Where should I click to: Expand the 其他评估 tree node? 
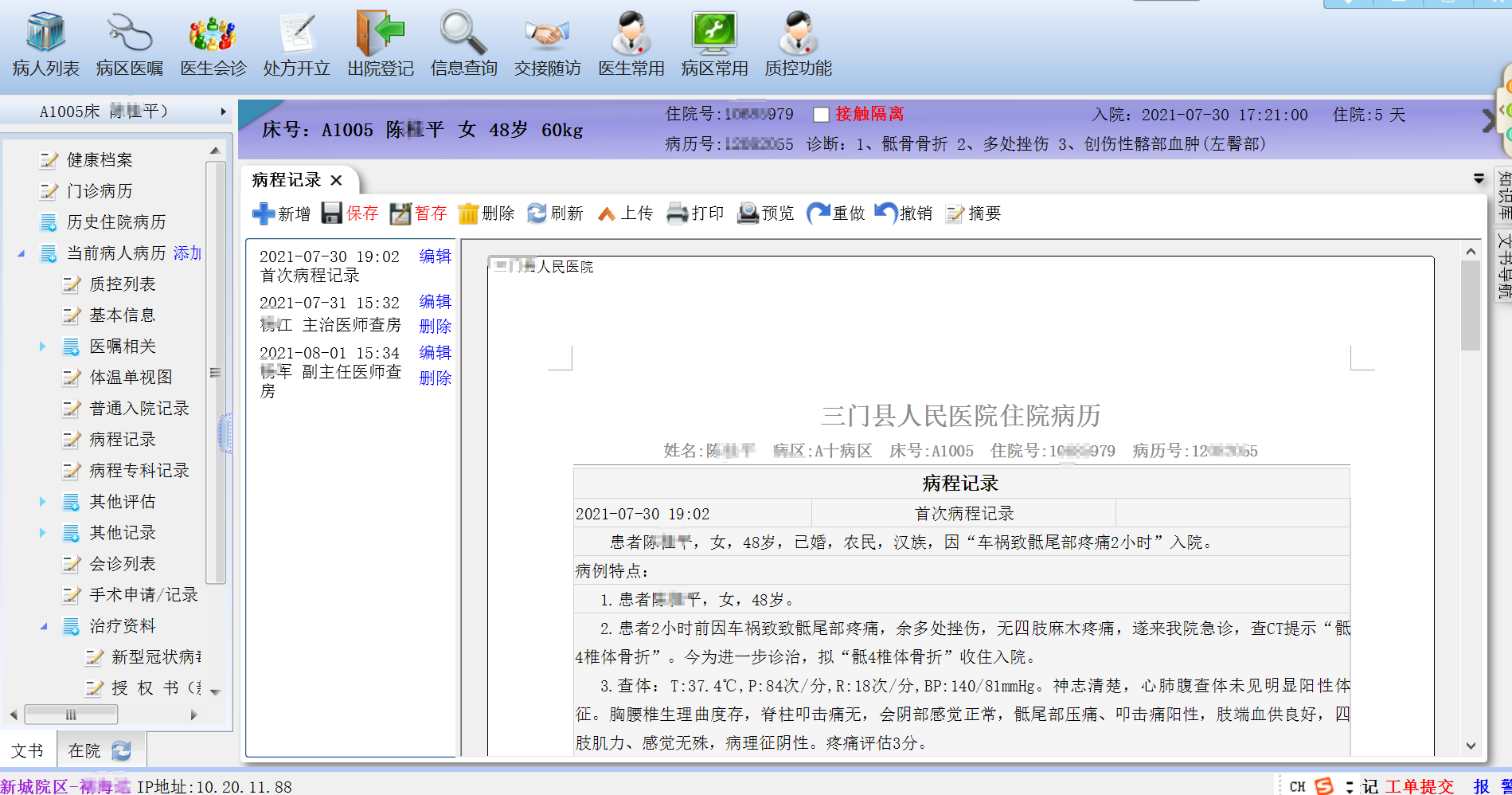pyautogui.click(x=43, y=502)
